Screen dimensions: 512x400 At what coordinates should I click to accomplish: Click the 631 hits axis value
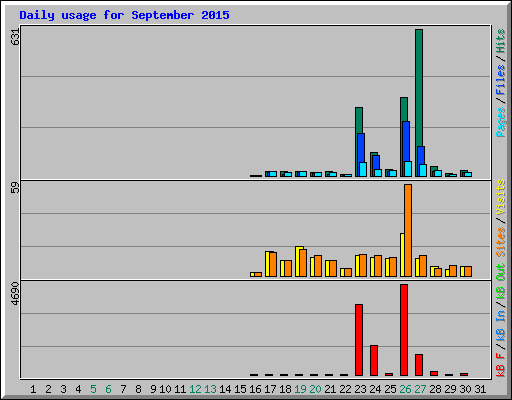click(15, 37)
